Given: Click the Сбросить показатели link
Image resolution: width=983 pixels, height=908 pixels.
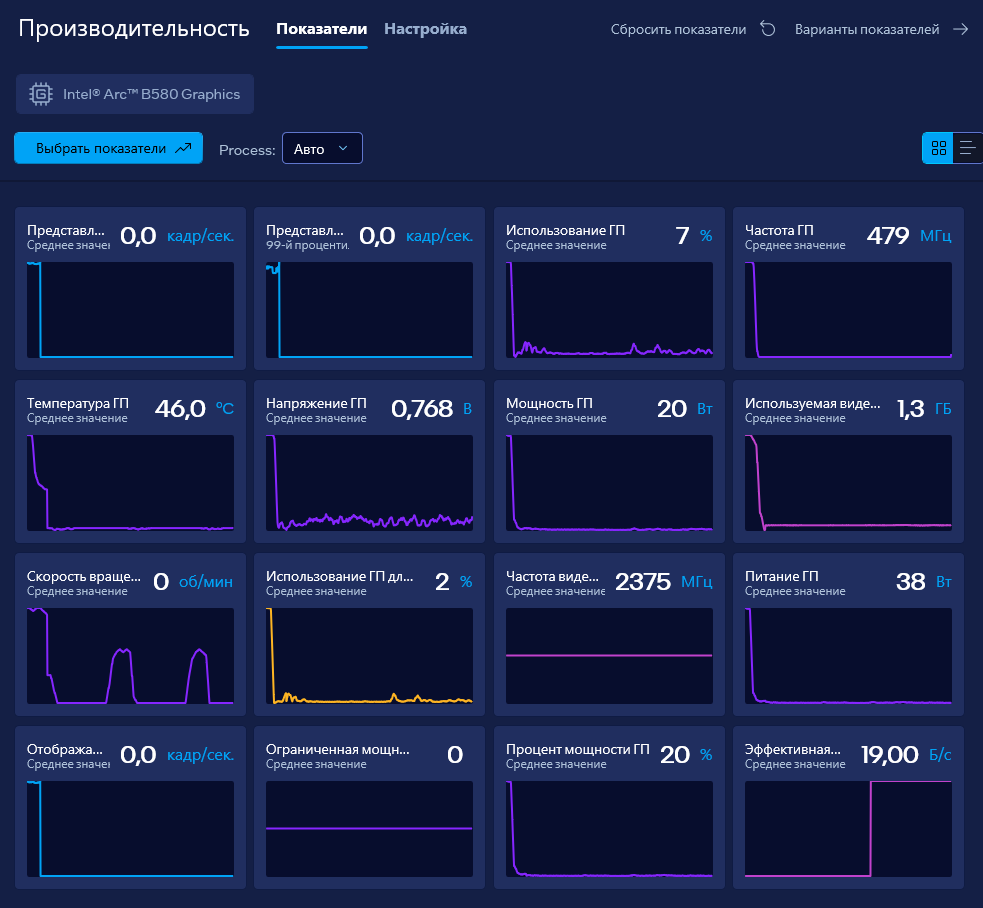Looking at the screenshot, I should point(678,29).
